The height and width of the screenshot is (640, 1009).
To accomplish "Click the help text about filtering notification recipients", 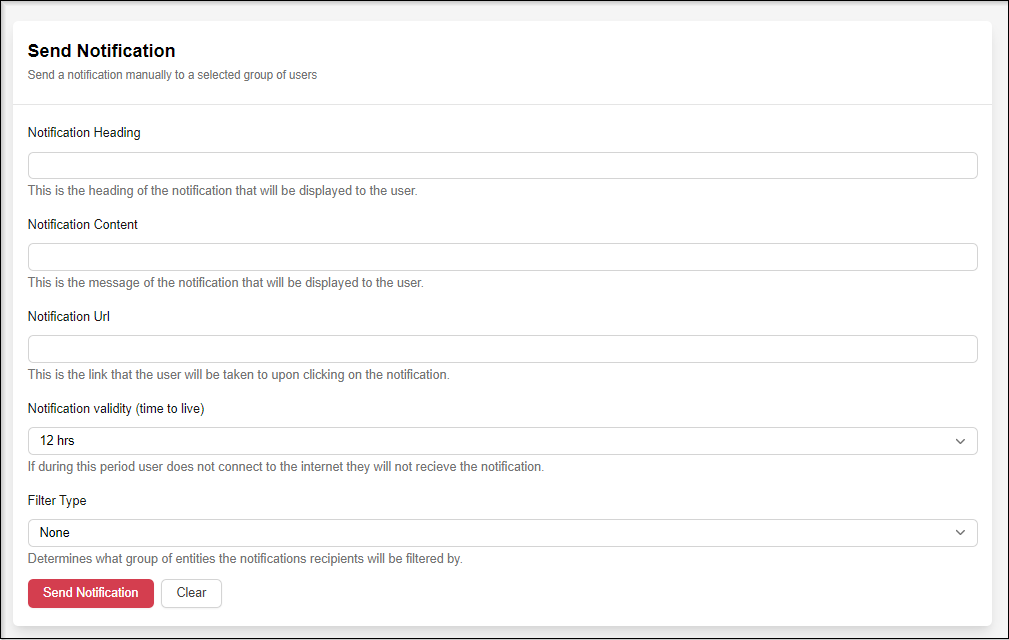I will 245,558.
